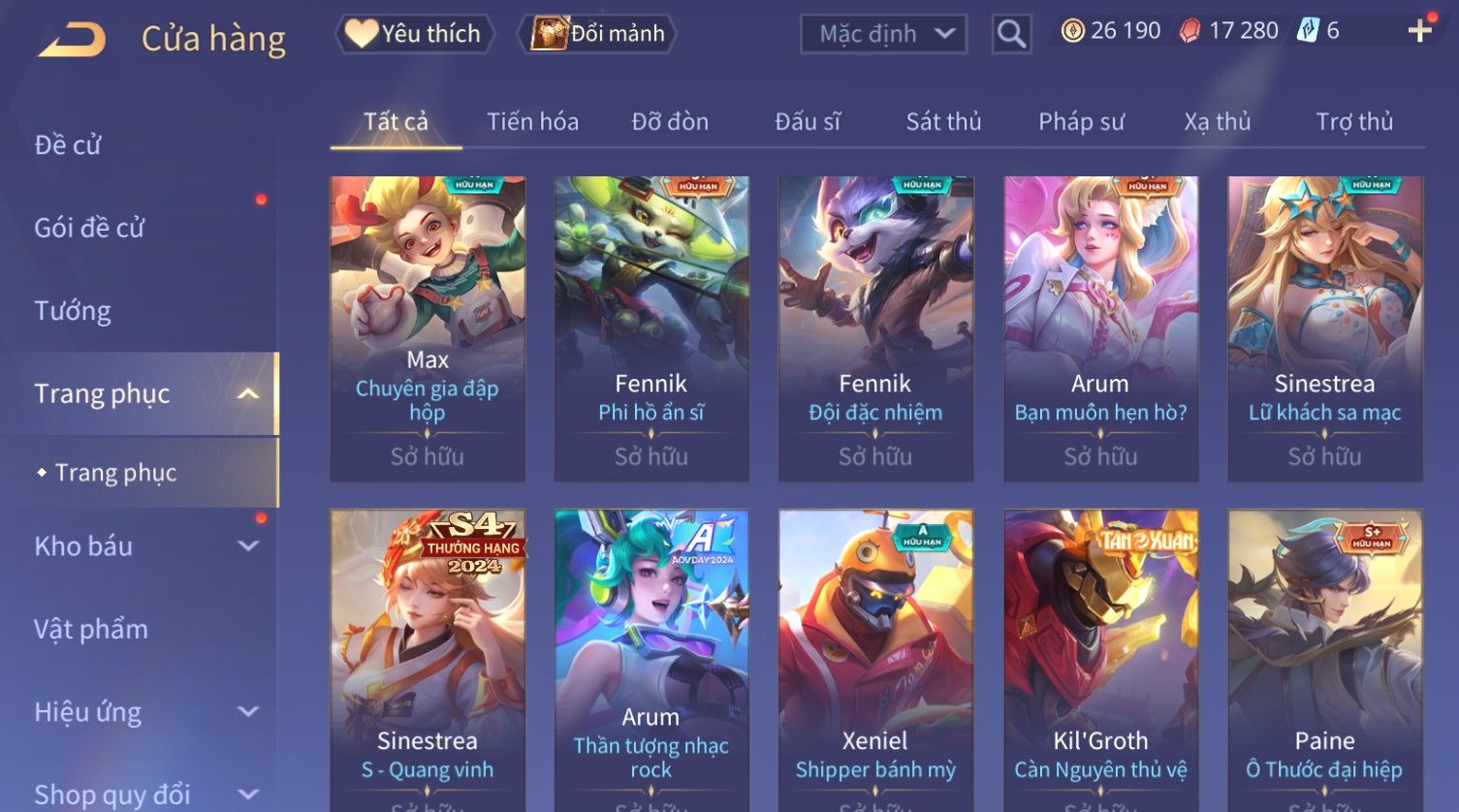Open the search magnifier icon

click(1011, 35)
